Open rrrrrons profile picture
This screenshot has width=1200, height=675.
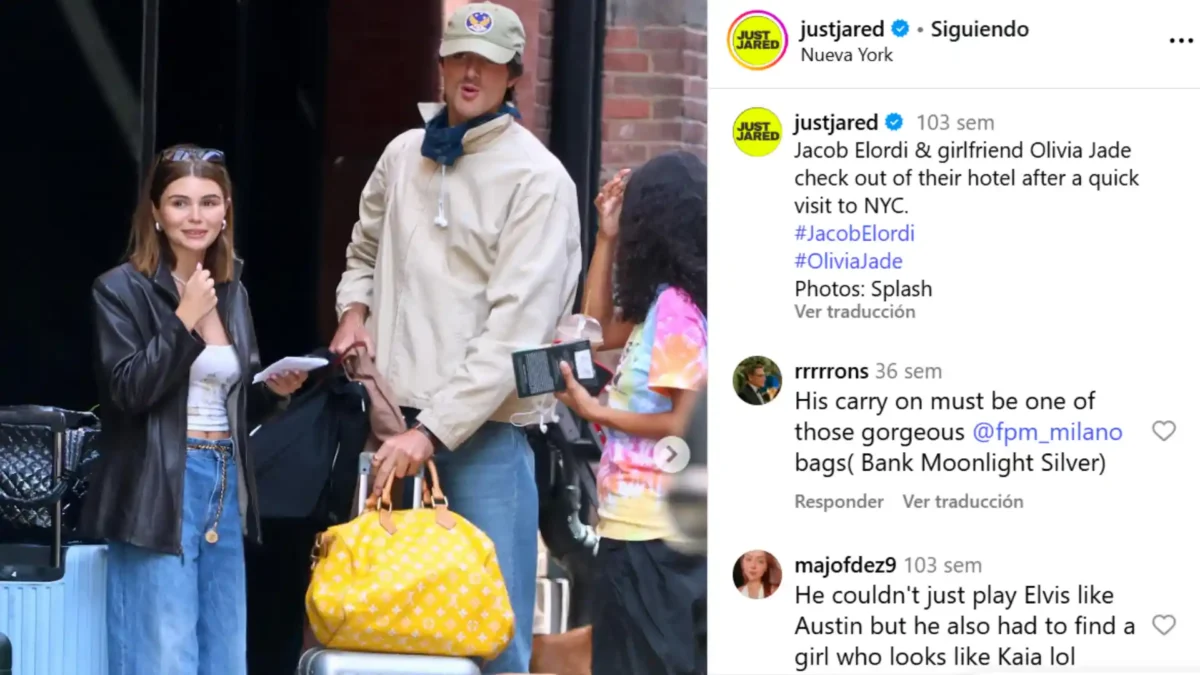tap(757, 380)
